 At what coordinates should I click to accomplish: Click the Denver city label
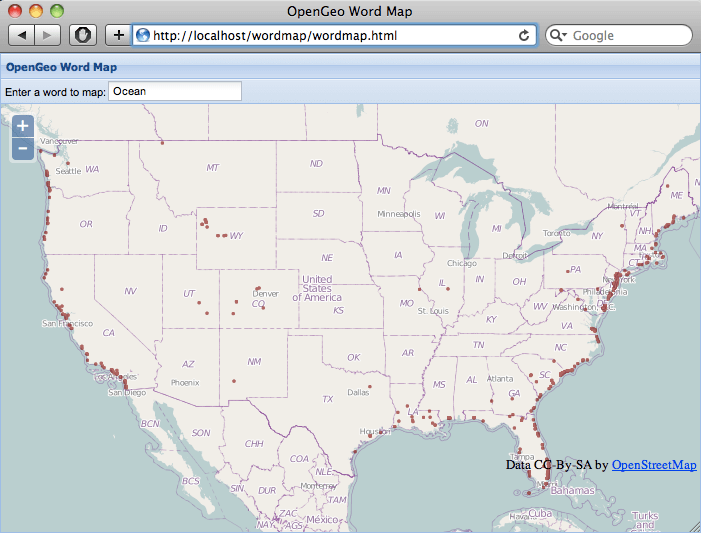pyautogui.click(x=266, y=294)
